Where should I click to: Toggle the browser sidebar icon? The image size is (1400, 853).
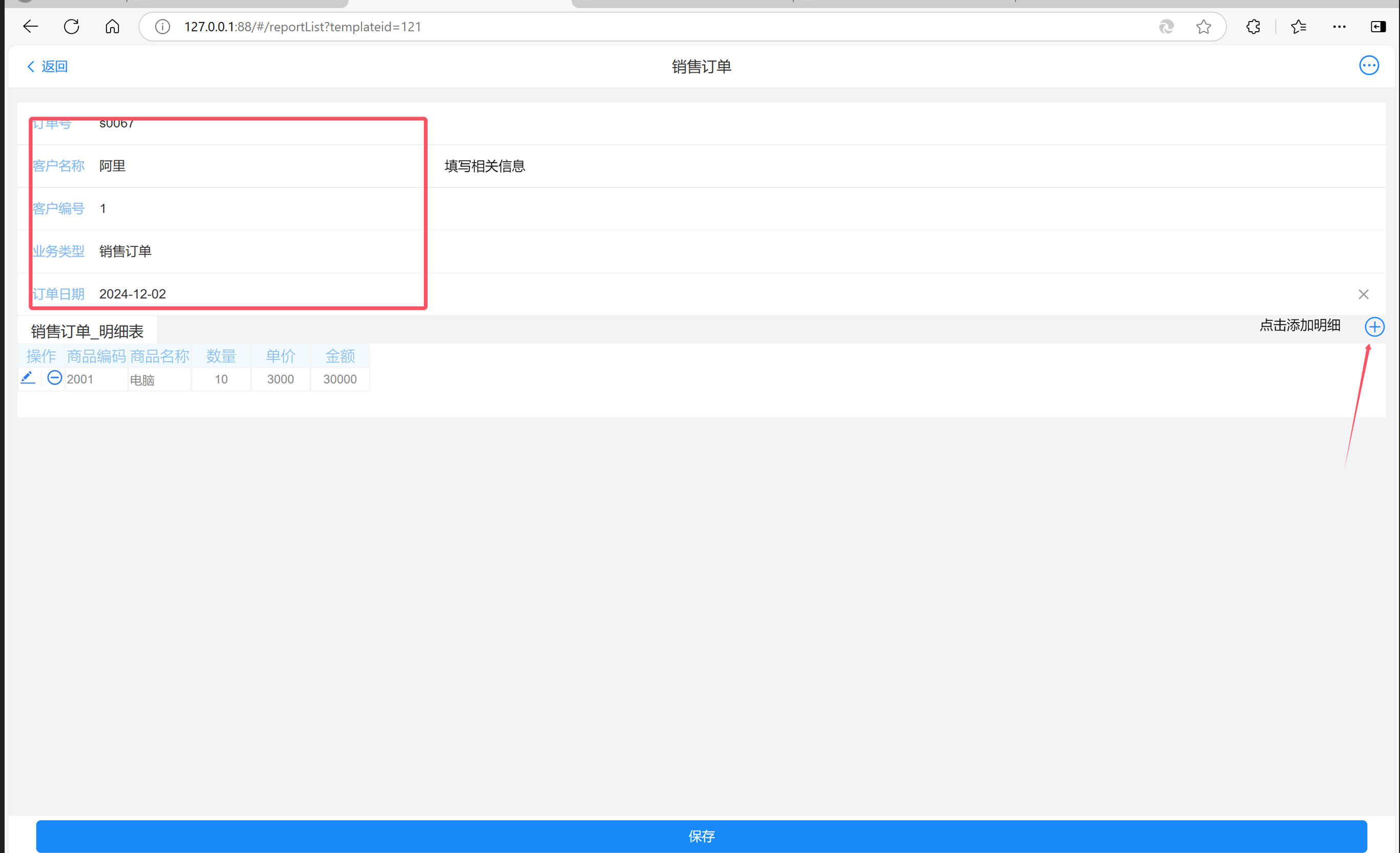click(x=1378, y=27)
